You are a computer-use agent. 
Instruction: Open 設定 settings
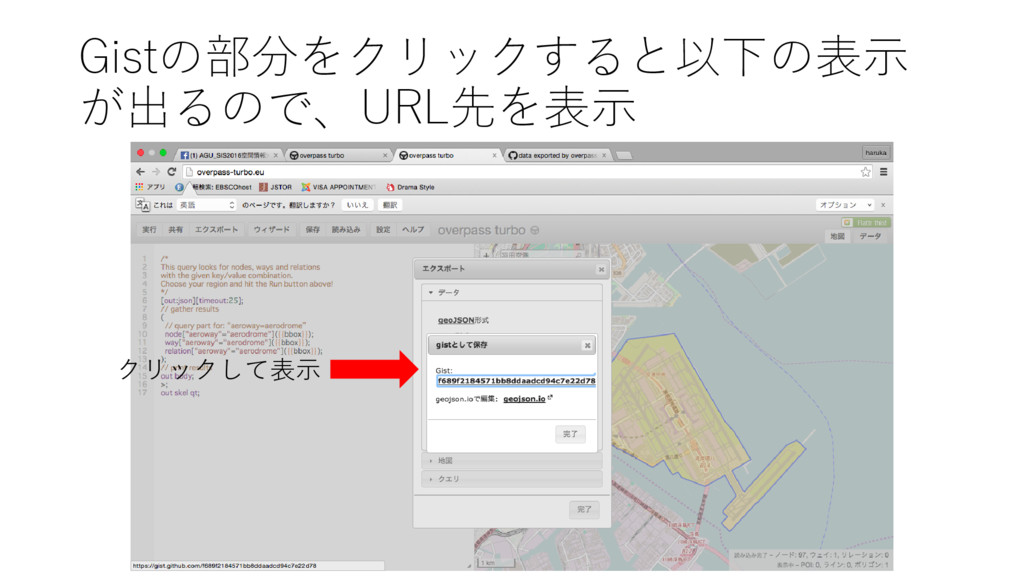pos(383,230)
